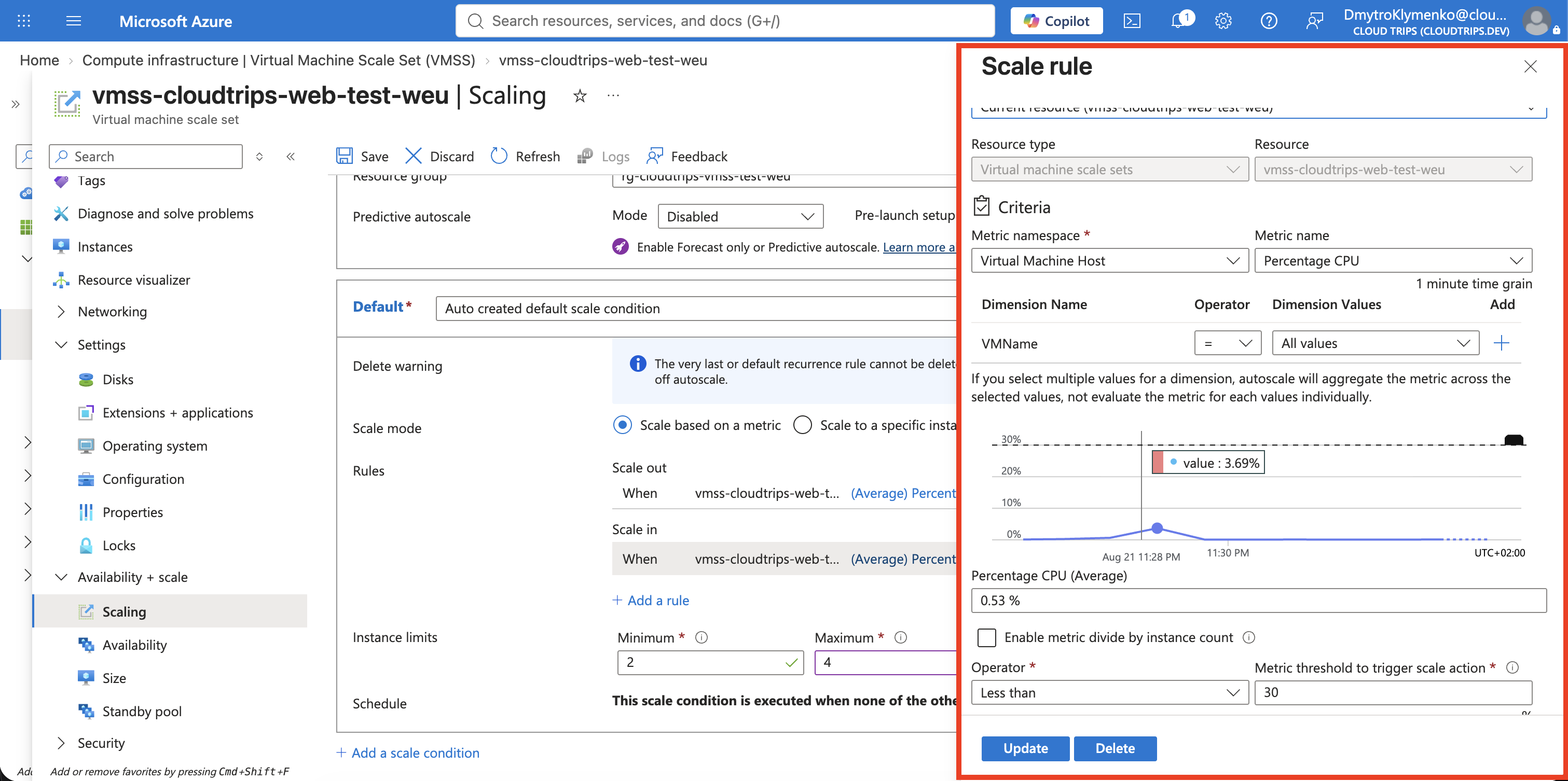
Task: Open the Dimension Values dropdown
Action: [1375, 343]
